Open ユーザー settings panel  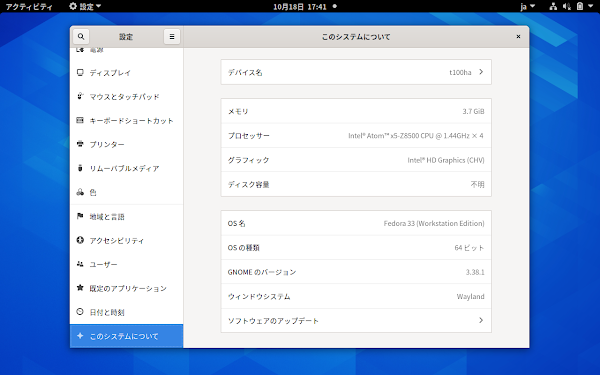(x=126, y=264)
